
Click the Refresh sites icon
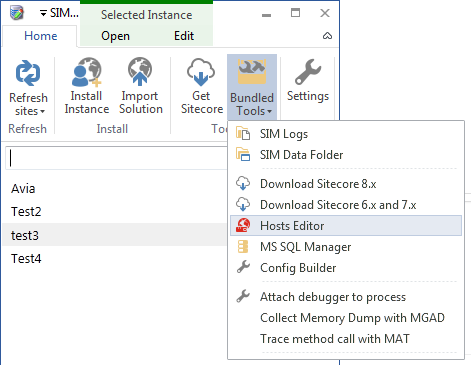tap(28, 73)
